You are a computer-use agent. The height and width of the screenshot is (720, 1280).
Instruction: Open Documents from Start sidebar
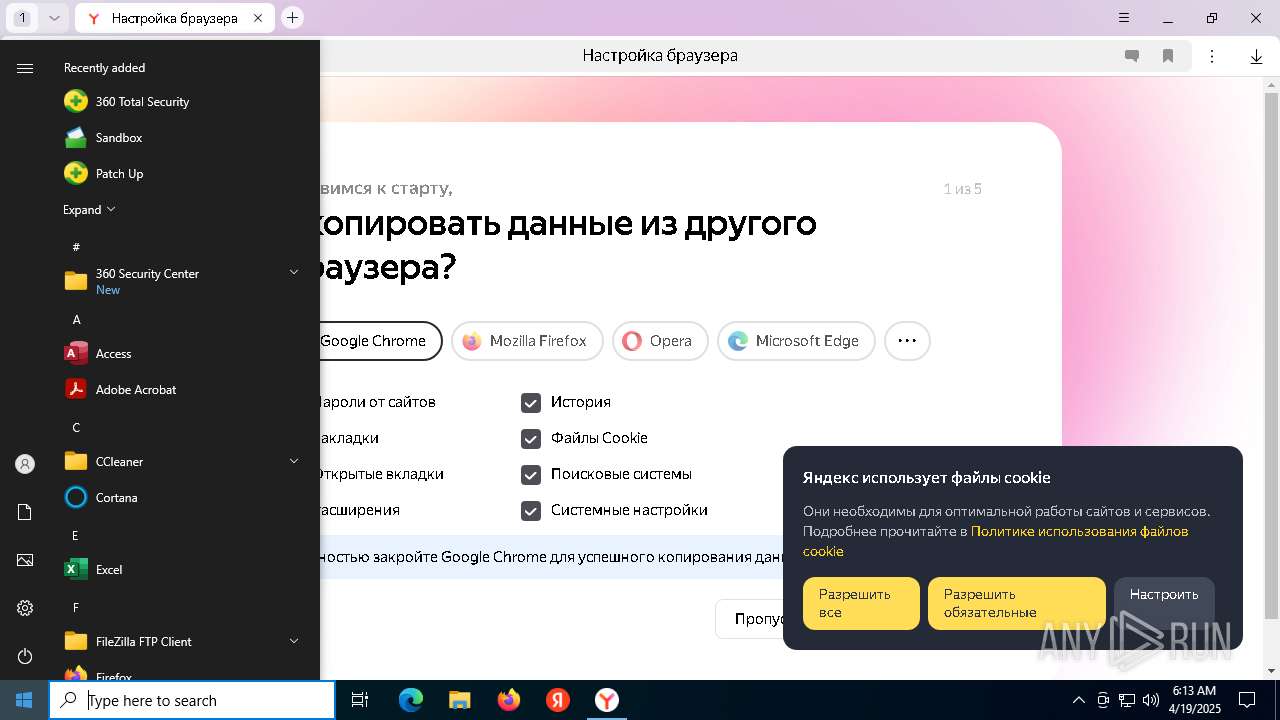[25, 512]
